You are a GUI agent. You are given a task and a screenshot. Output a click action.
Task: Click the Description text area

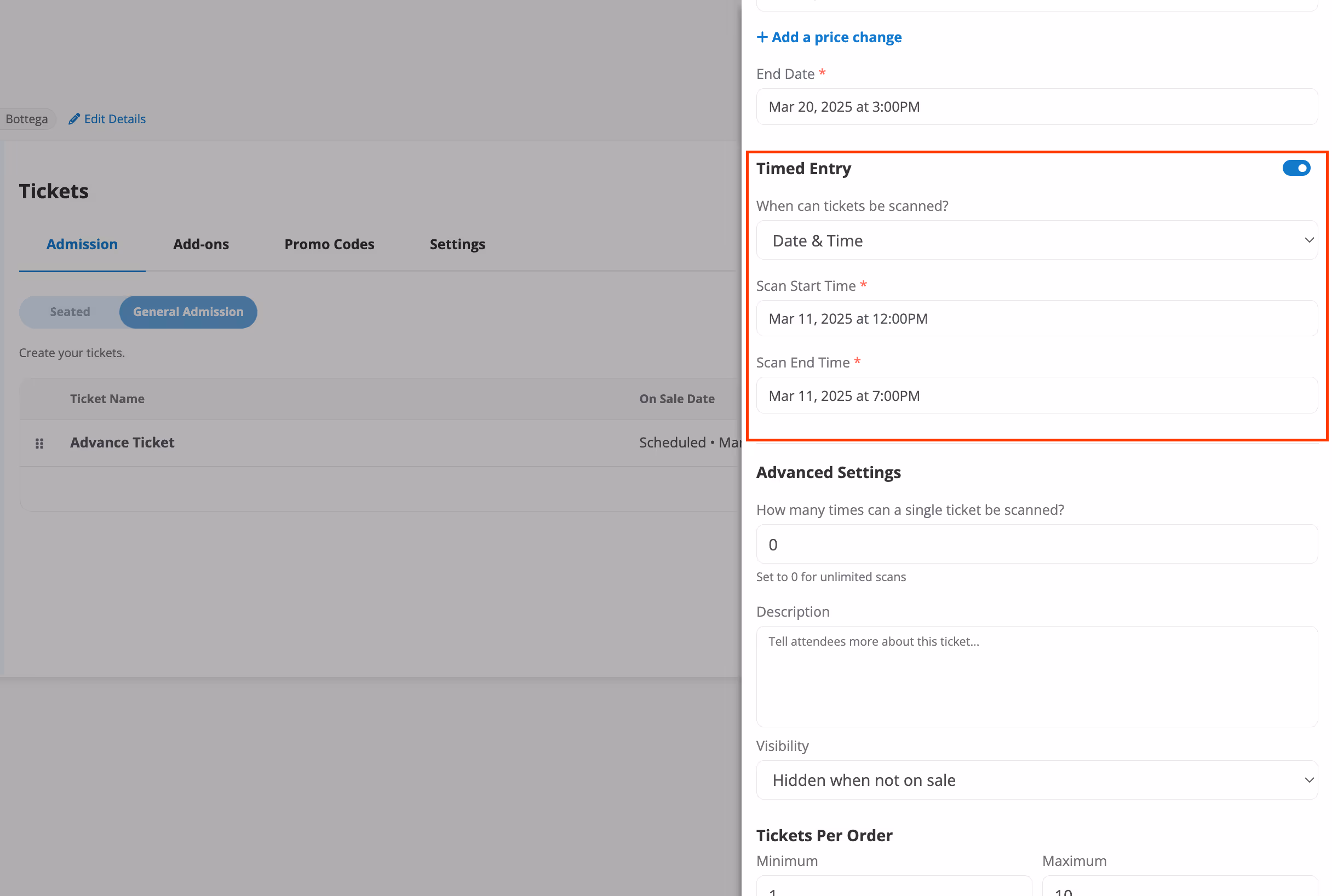click(1036, 676)
